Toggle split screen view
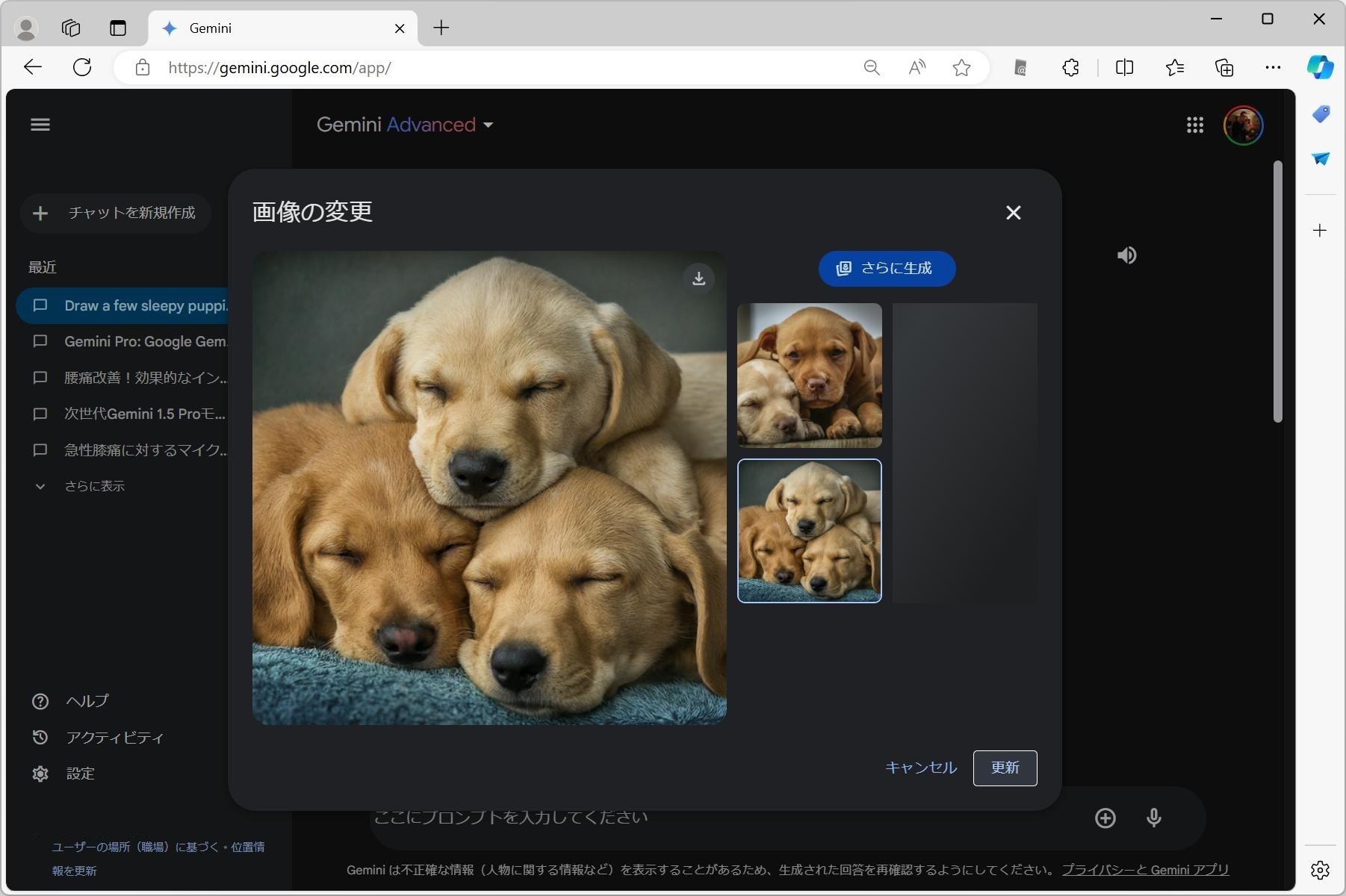Screen dimensions: 1346x896 1124,68
